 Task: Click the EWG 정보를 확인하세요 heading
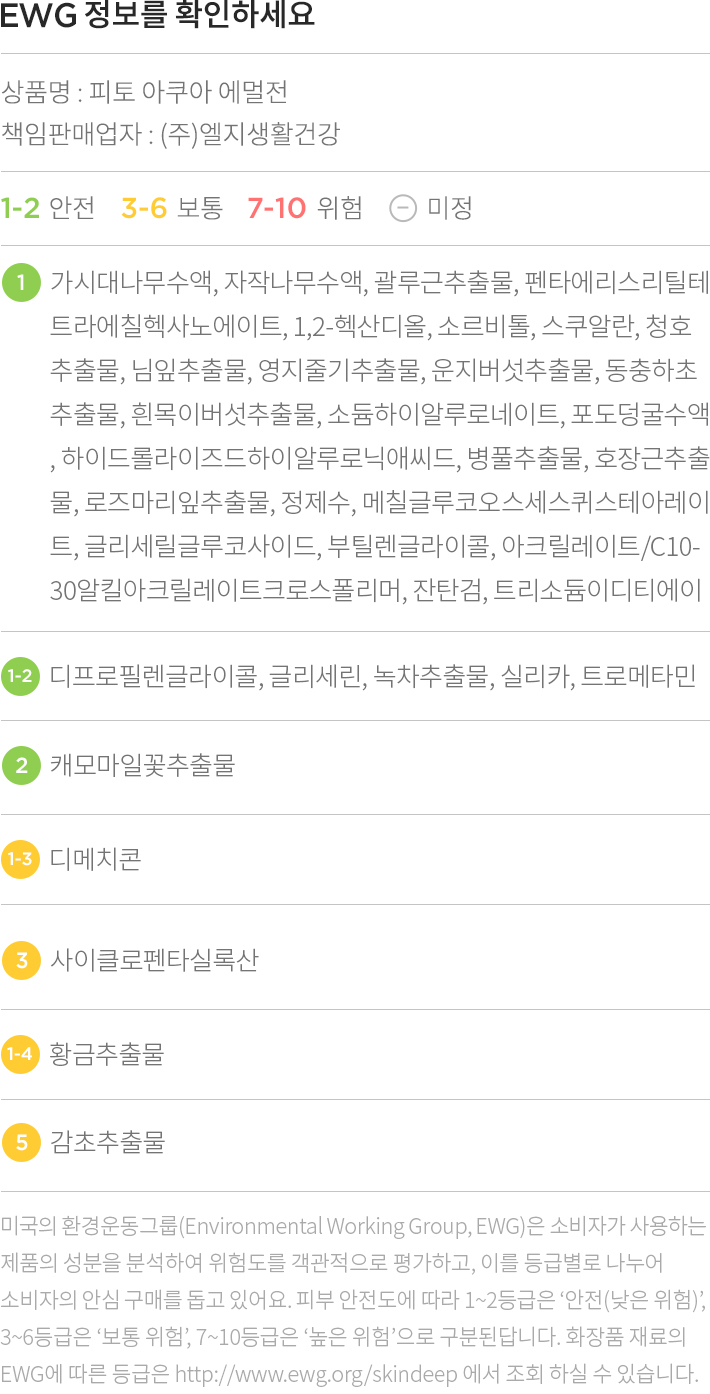click(158, 16)
